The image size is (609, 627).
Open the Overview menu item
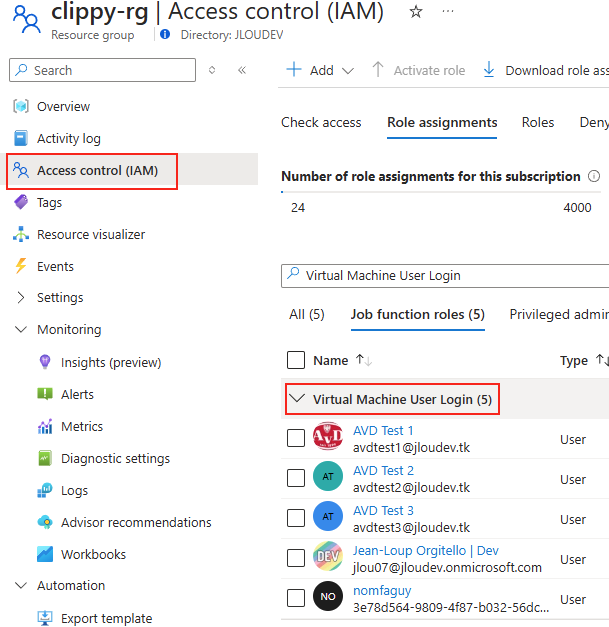point(63,106)
